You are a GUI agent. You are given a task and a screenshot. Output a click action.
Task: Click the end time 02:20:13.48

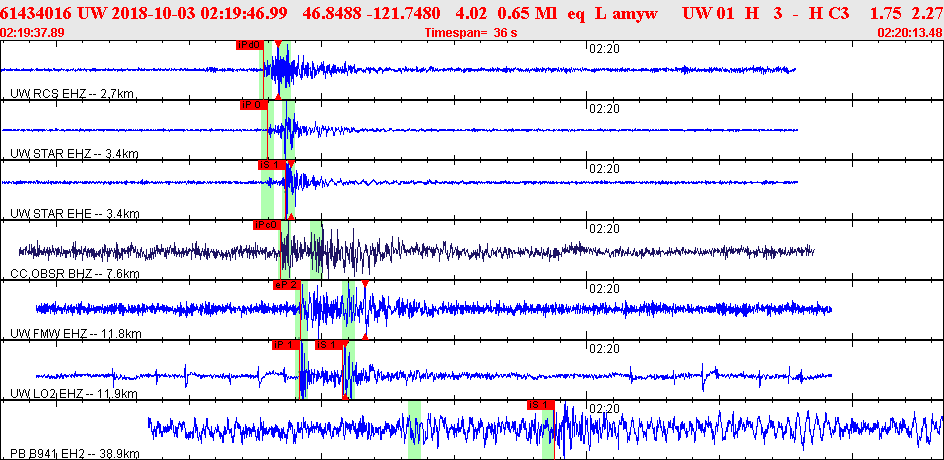910,32
